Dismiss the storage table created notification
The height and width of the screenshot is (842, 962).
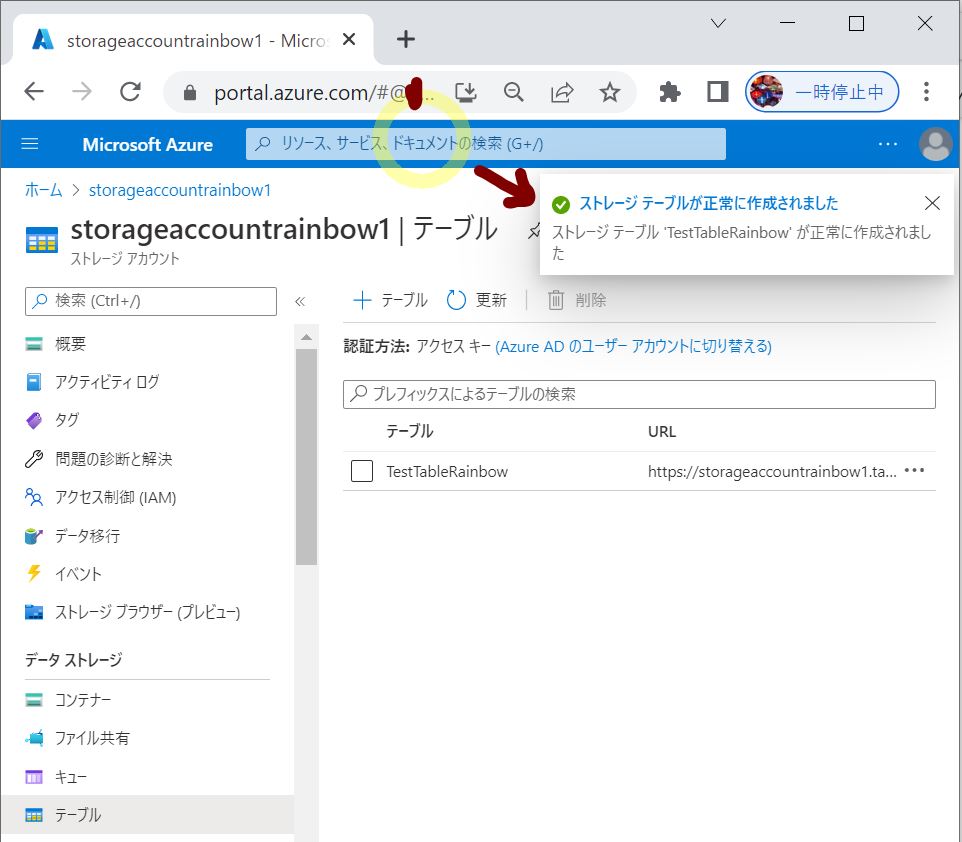click(x=932, y=203)
